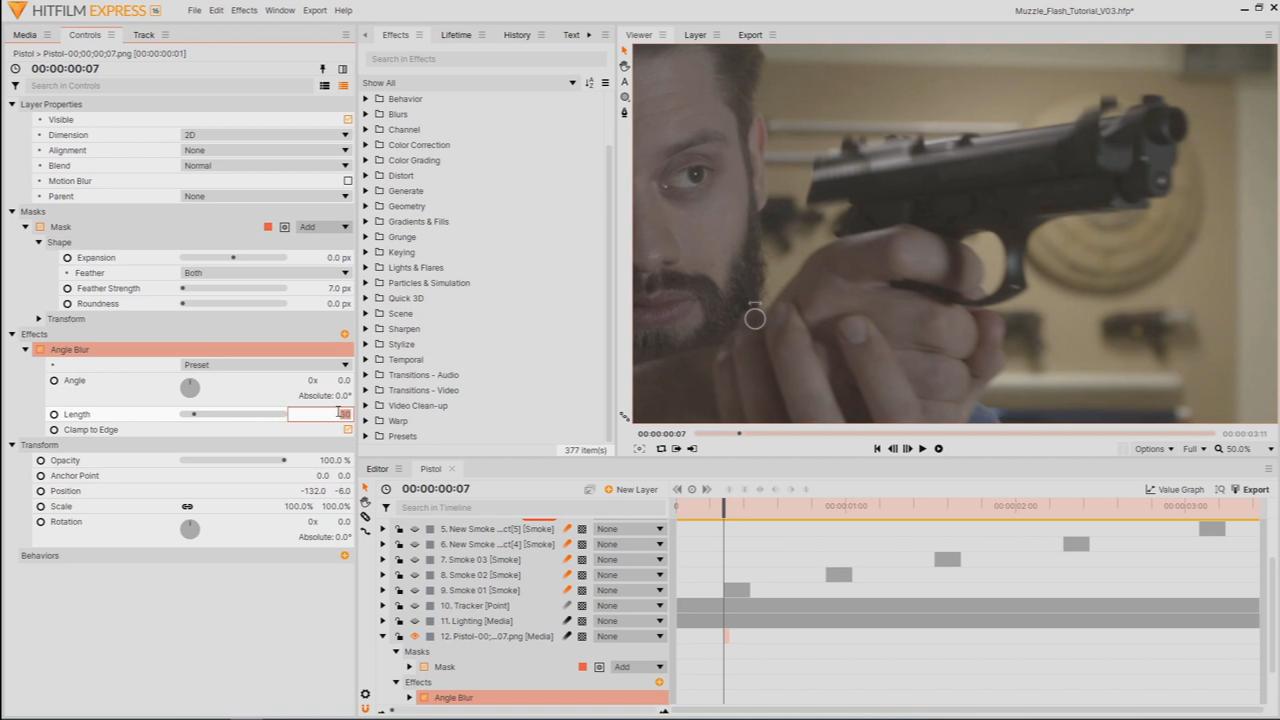Screen dimensions: 1280x720
Task: Click the Search in Effects field
Action: [x=487, y=59]
